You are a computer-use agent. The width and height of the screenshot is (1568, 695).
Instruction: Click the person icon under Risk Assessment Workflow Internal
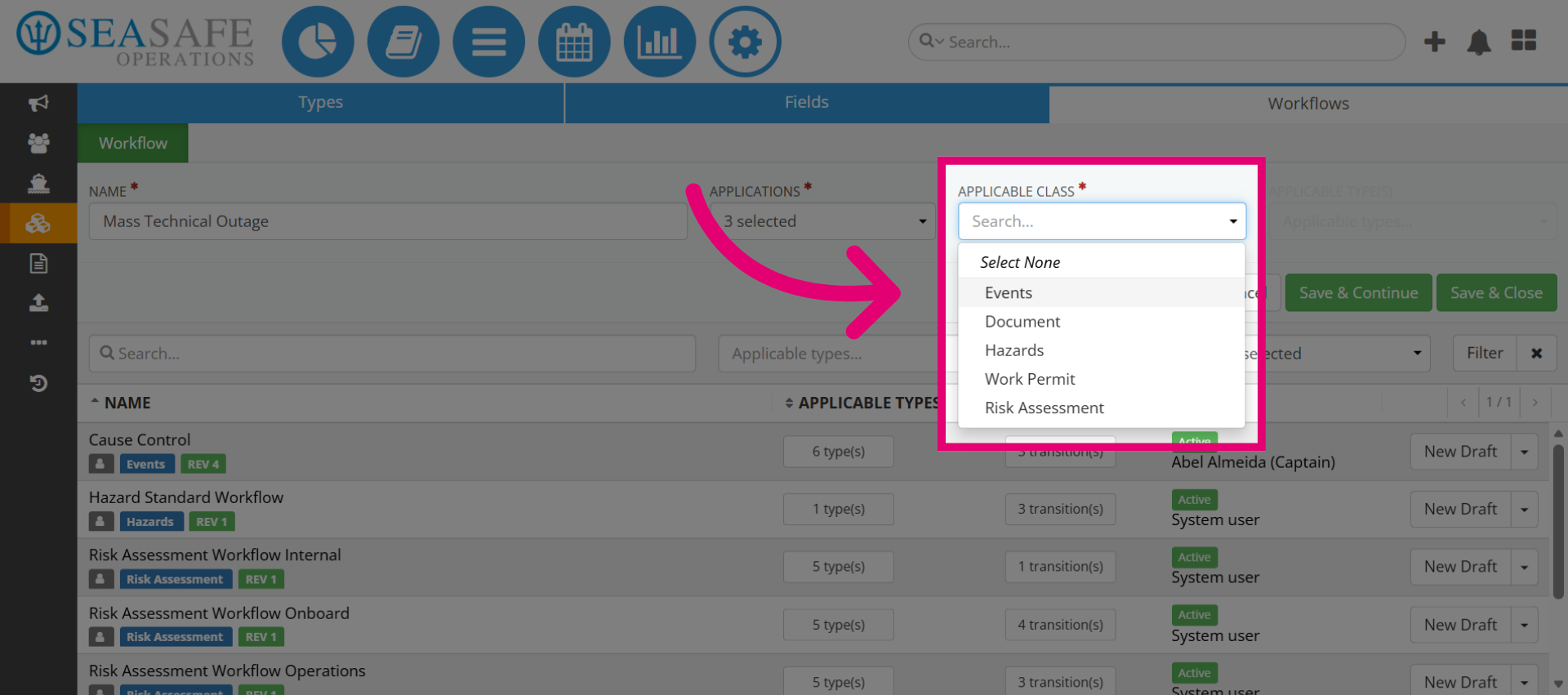click(100, 579)
